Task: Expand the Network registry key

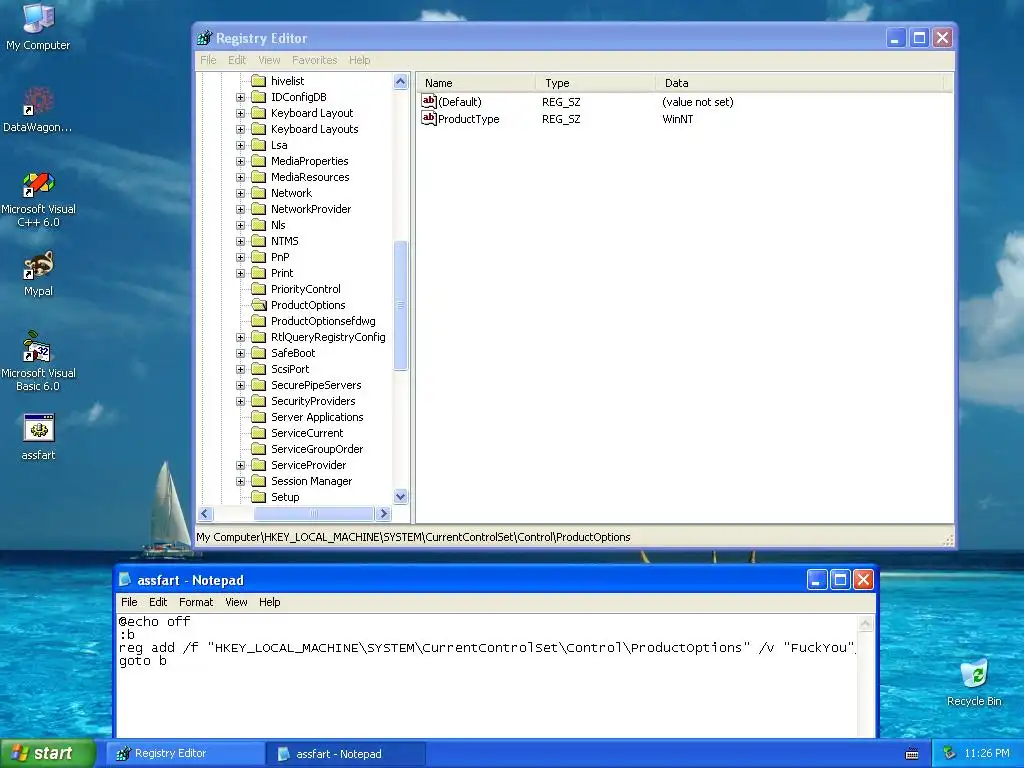Action: (x=240, y=193)
